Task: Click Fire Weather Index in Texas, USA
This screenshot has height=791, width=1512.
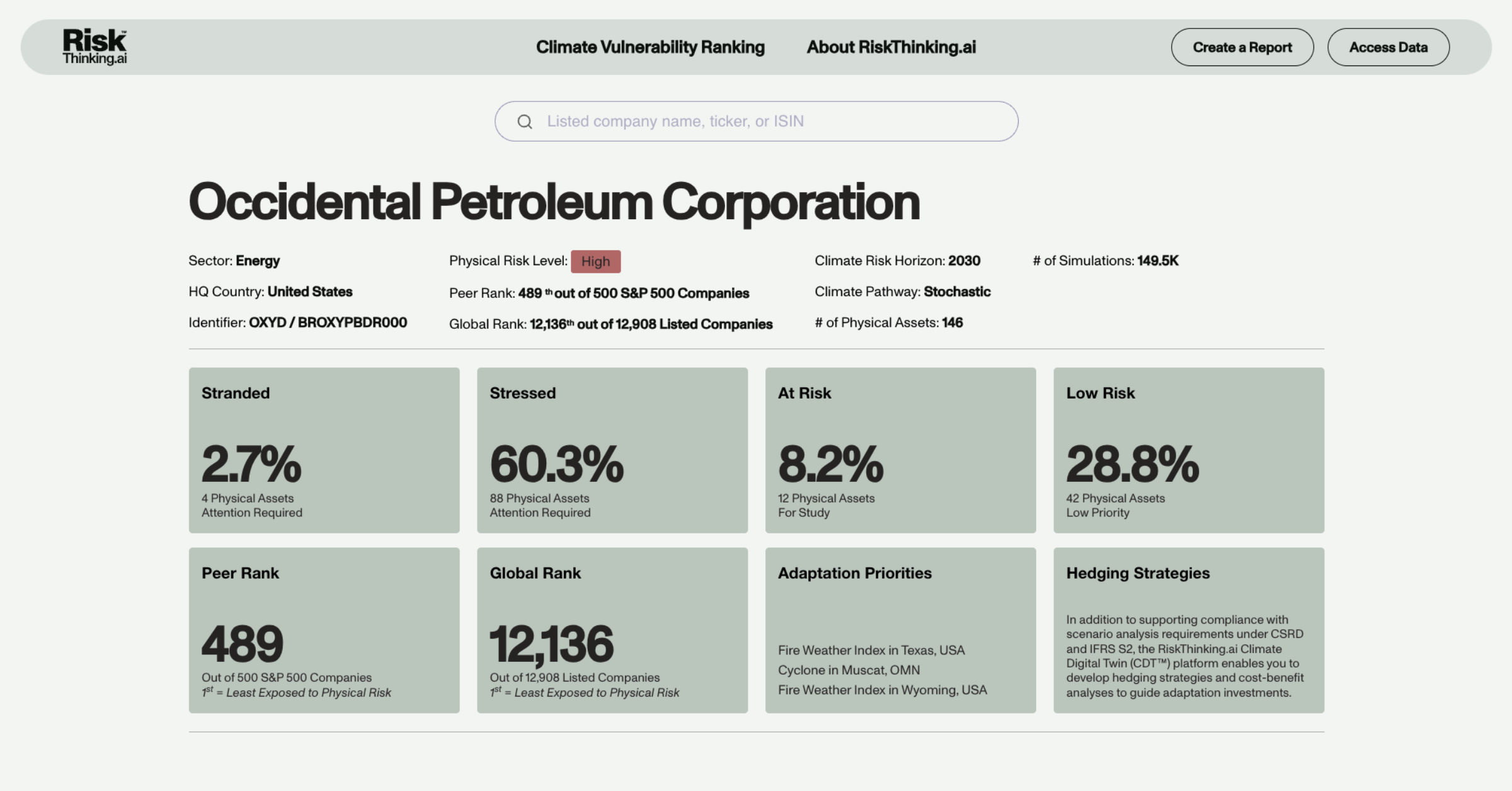Action: (x=871, y=650)
